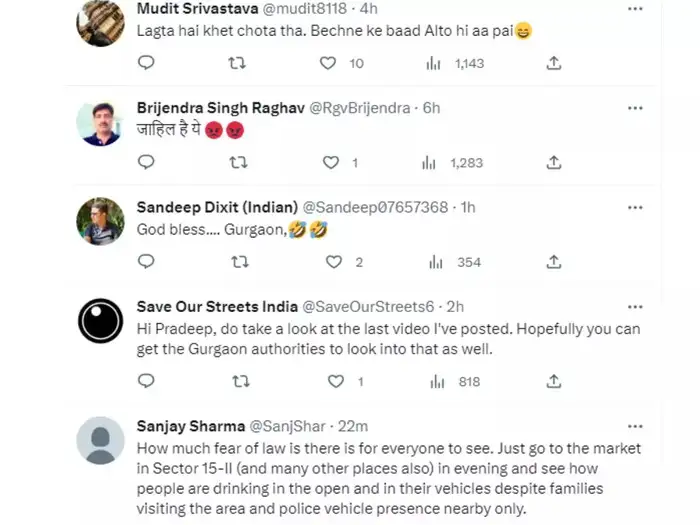
Task: View analytics on Save Our Streets India tweet
Action: point(434,381)
